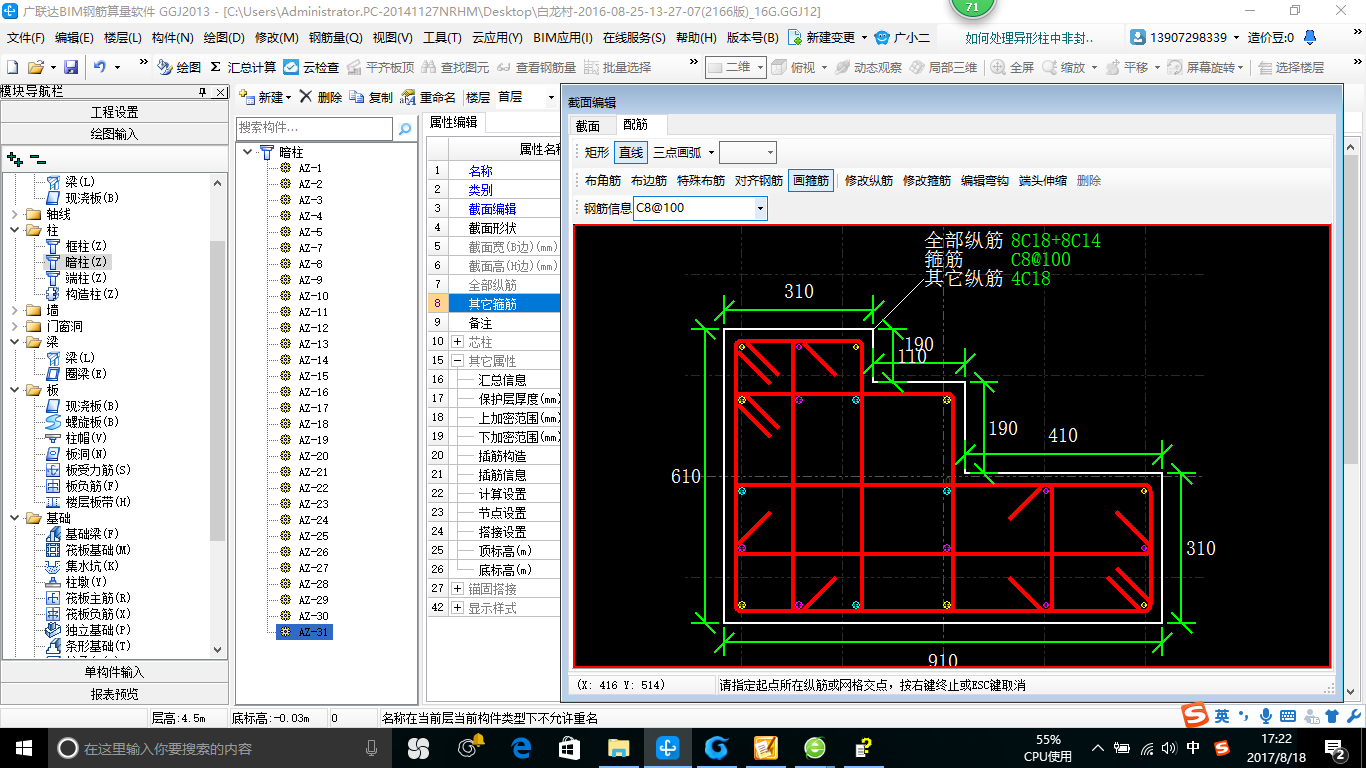Open the 文件(F) menu
This screenshot has height=768, width=1366.
pyautogui.click(x=26, y=38)
